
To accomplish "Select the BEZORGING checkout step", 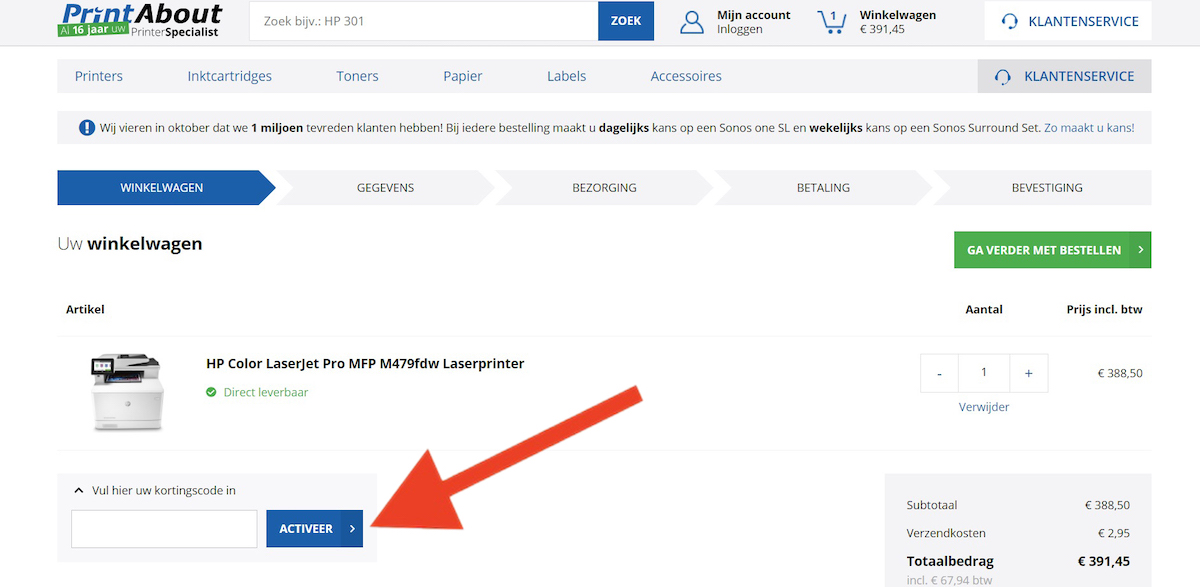I will pyautogui.click(x=604, y=187).
